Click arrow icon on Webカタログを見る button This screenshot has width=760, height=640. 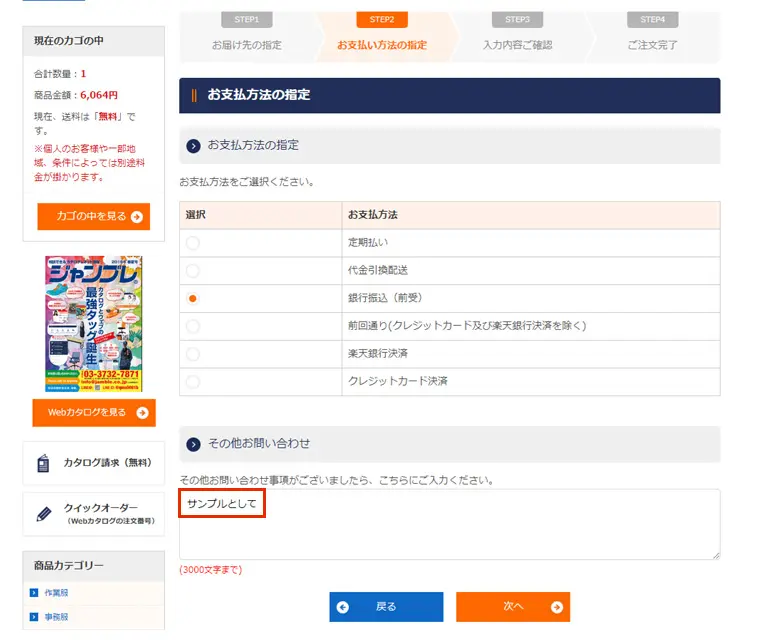pyautogui.click(x=143, y=412)
